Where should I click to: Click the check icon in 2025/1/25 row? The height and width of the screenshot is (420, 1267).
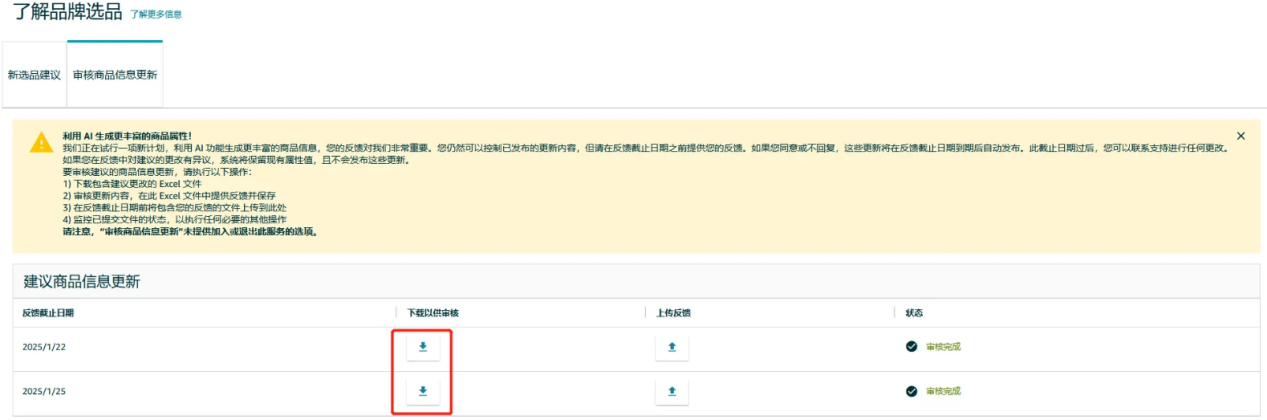[911, 391]
